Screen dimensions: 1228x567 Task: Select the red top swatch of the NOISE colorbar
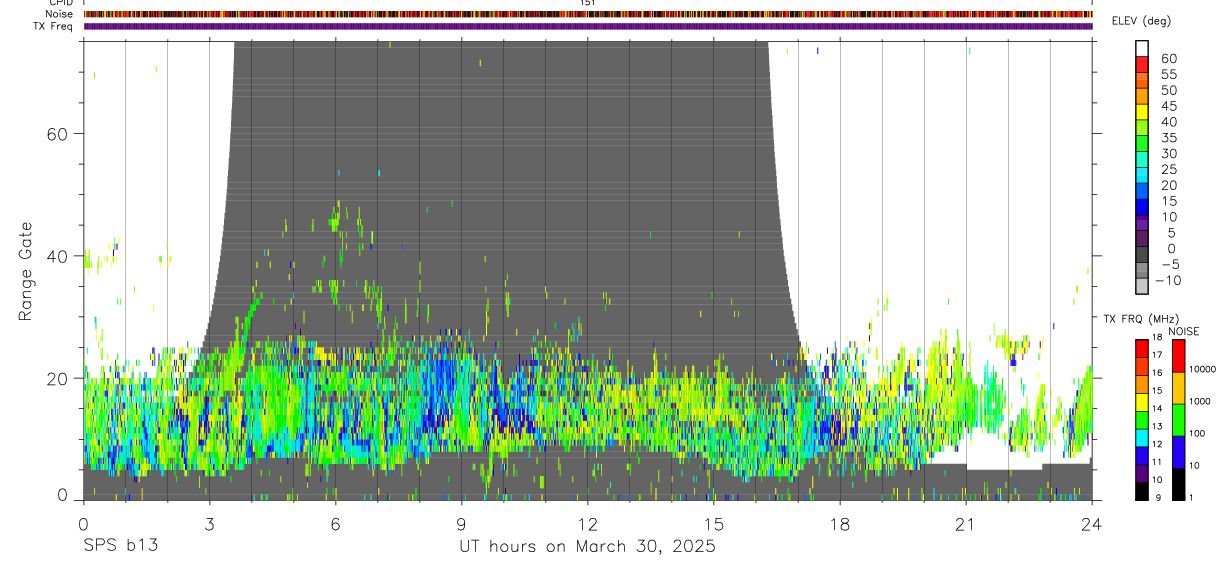pos(1178,355)
